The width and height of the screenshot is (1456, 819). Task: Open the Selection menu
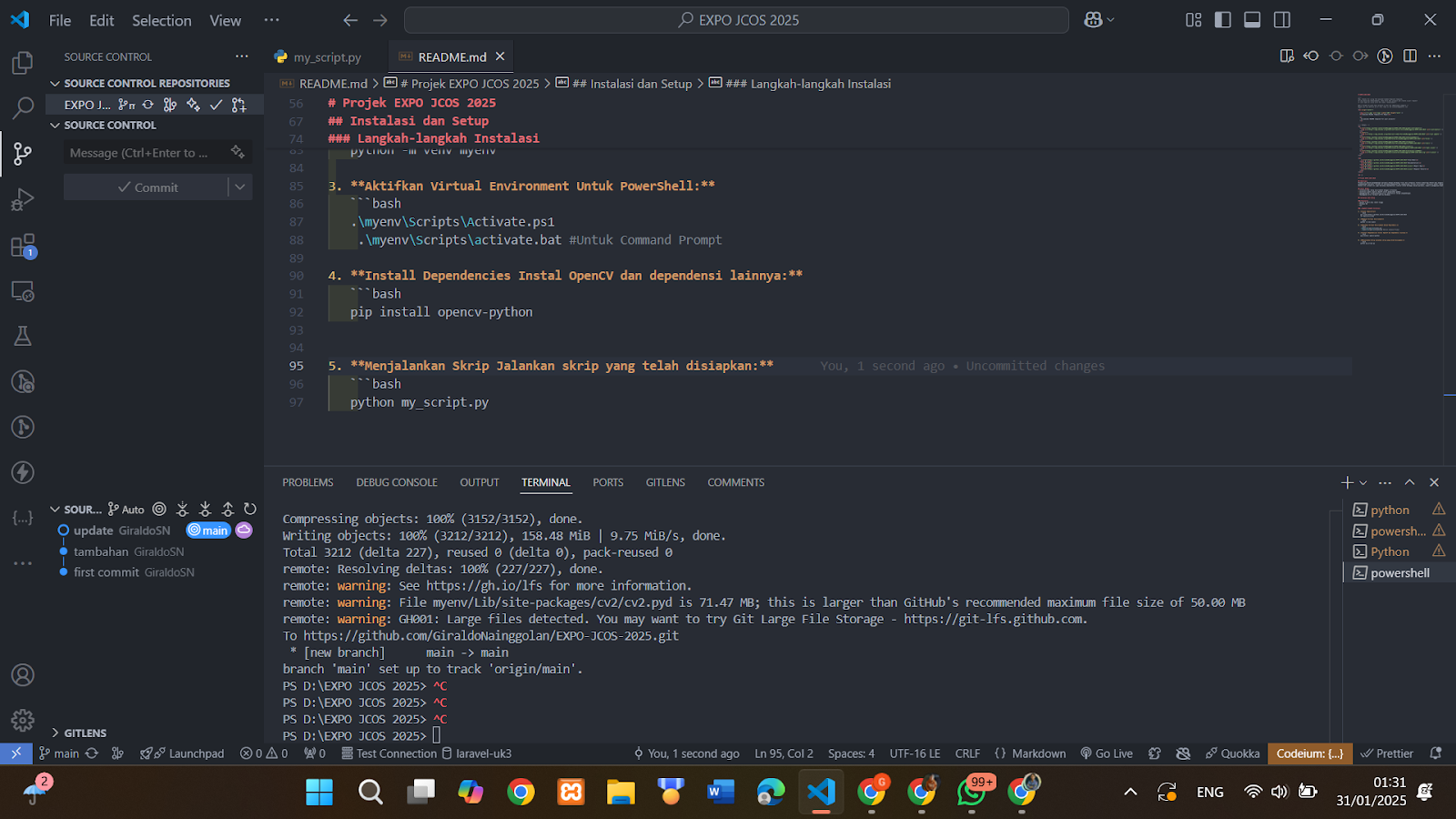tap(162, 20)
